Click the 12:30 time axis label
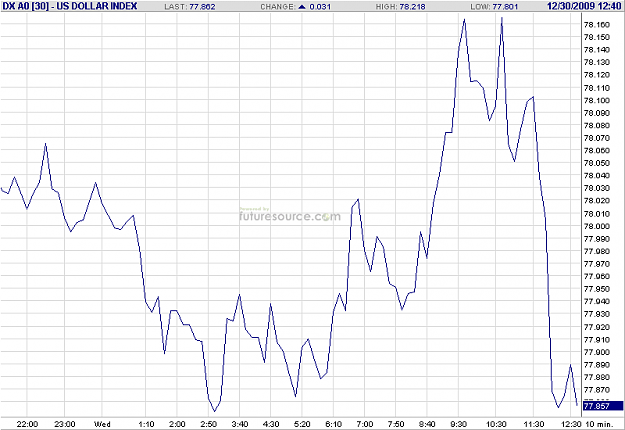Viewport: 625px width, 430px height. pyautogui.click(x=571, y=424)
